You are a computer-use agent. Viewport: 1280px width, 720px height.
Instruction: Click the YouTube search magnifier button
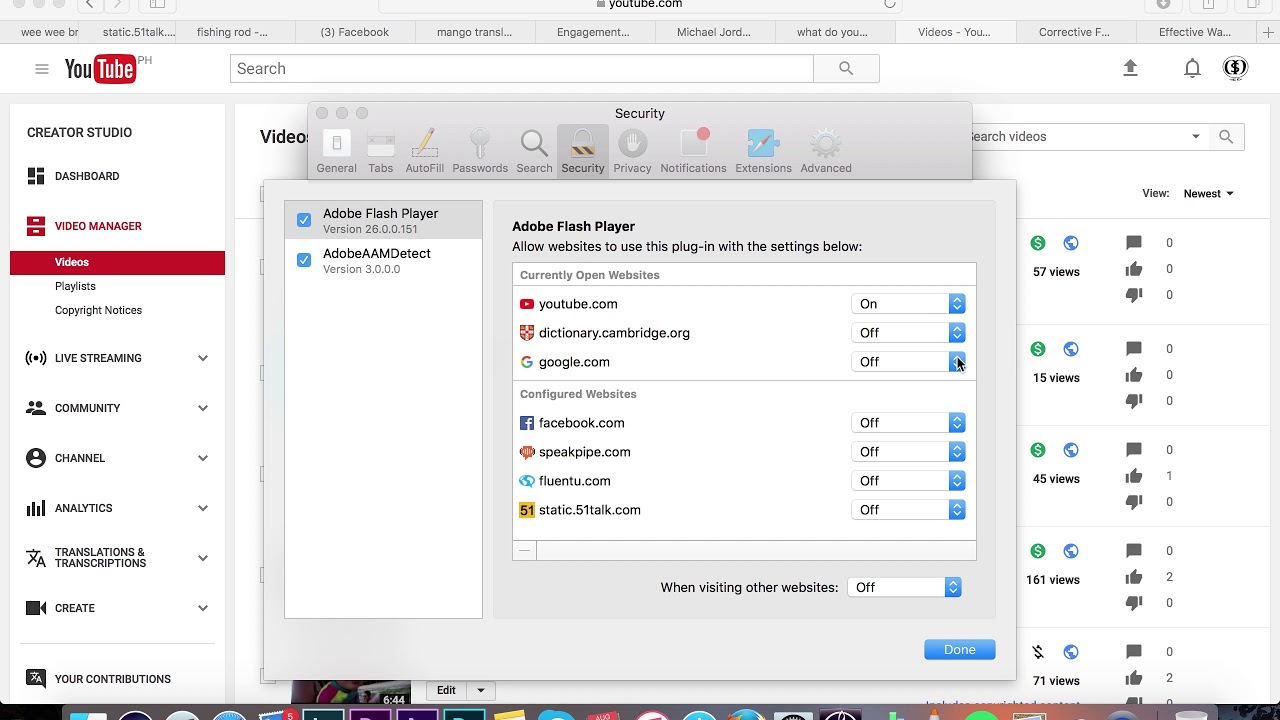pyautogui.click(x=846, y=69)
